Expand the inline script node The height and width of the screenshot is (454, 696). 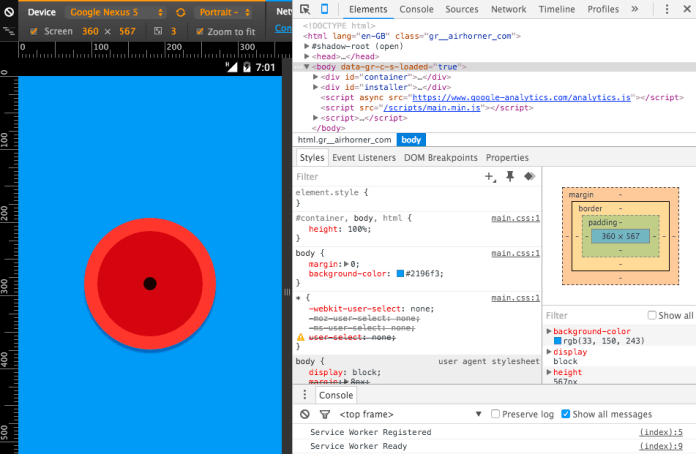316,118
